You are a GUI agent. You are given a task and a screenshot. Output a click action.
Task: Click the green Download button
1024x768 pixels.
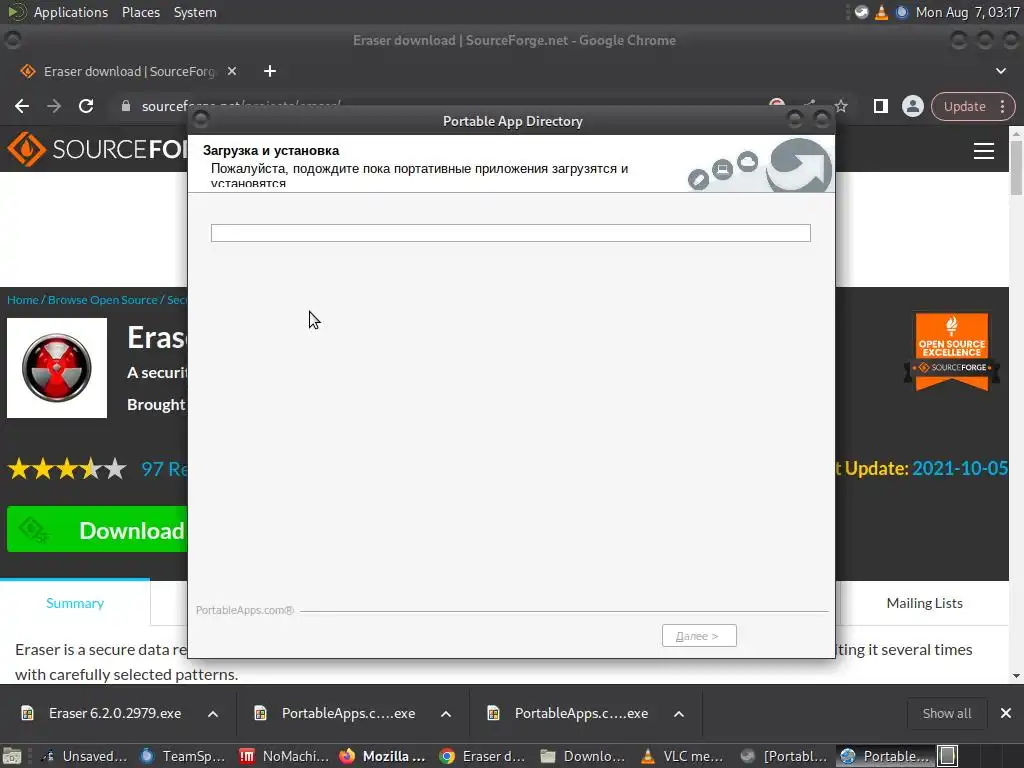click(x=97, y=530)
